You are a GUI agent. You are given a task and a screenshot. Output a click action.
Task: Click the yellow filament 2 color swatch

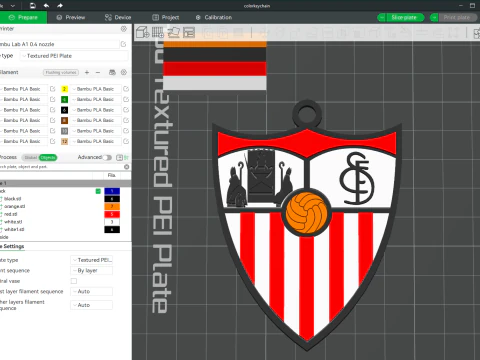(64, 89)
